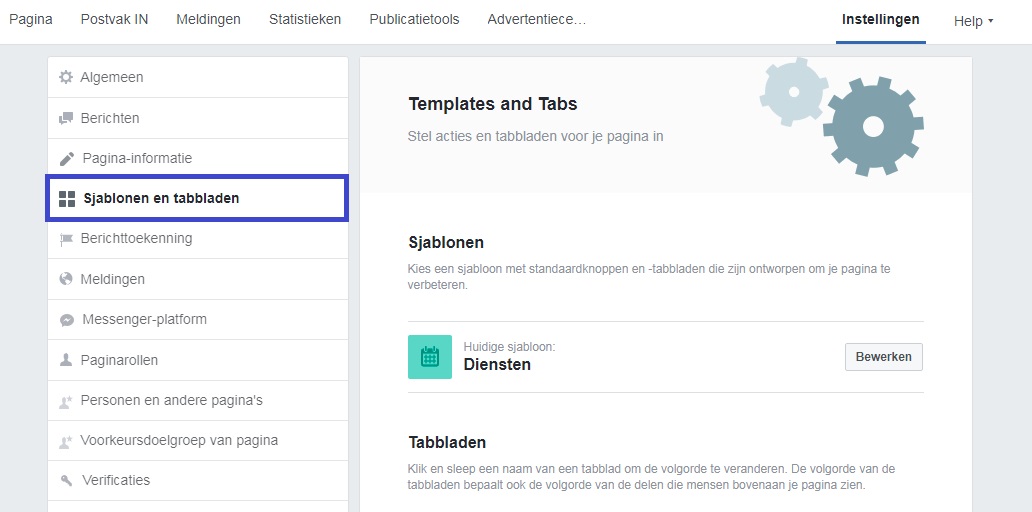Open the truncated Advertentiece… tab

point(536,20)
